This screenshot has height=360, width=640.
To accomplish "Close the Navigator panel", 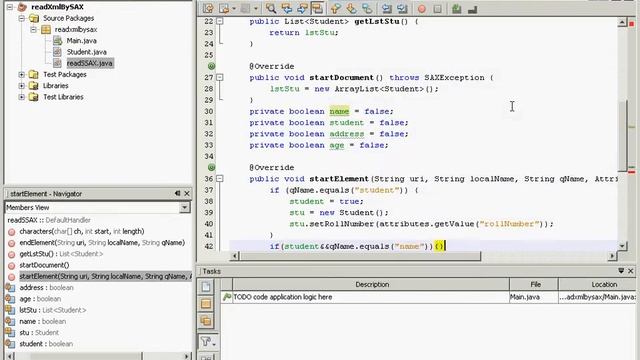I will tap(187, 193).
